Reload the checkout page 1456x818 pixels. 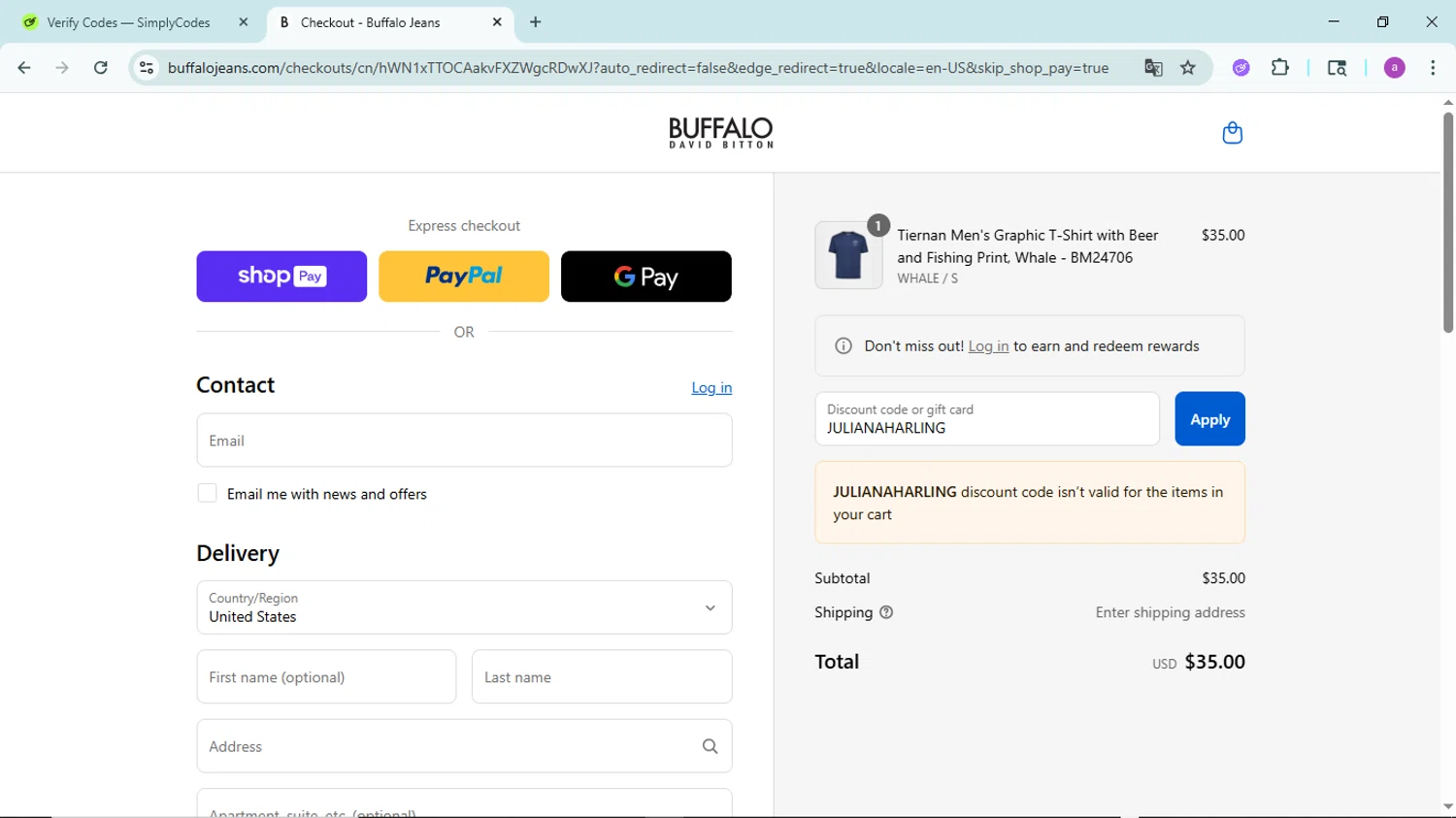[x=101, y=68]
